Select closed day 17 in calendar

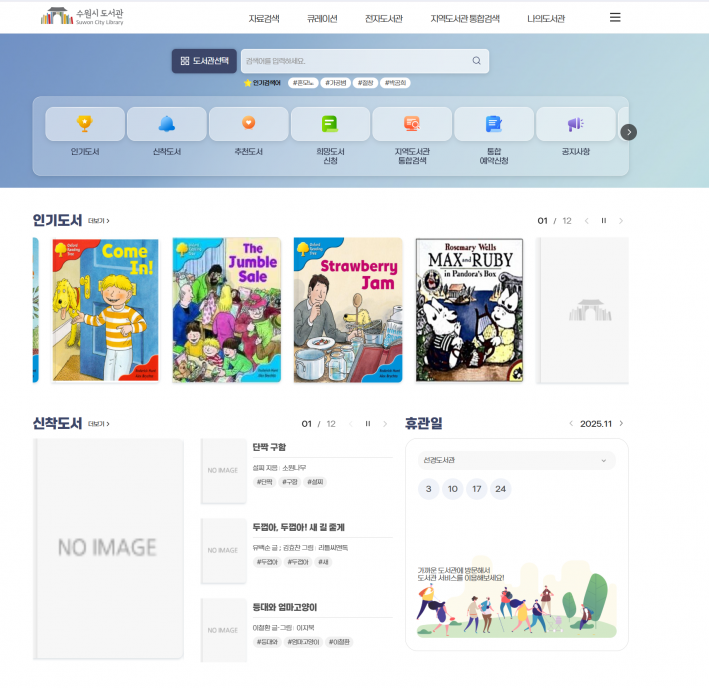pyautogui.click(x=477, y=489)
